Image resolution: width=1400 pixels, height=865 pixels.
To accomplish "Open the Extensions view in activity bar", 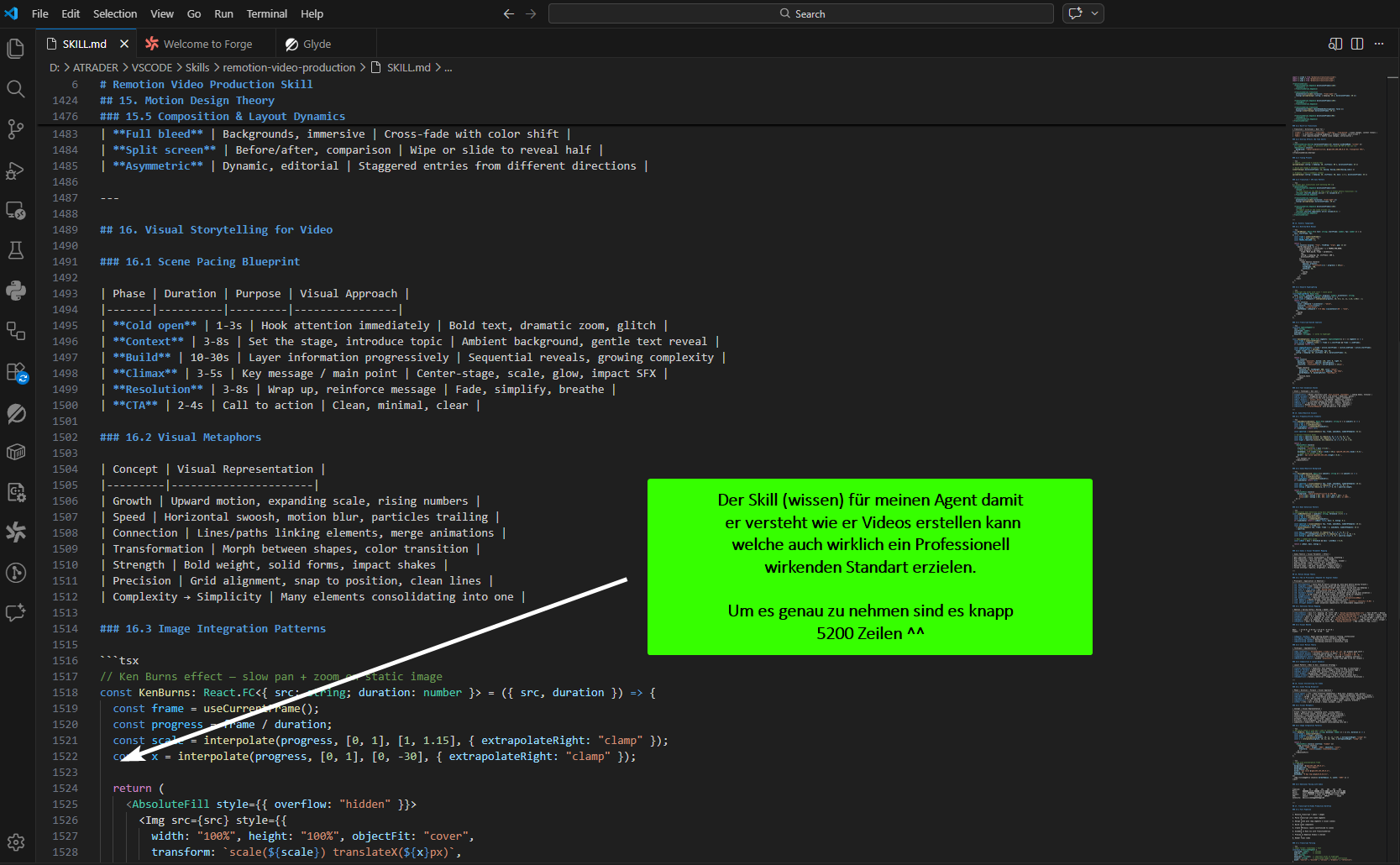I will [x=16, y=372].
